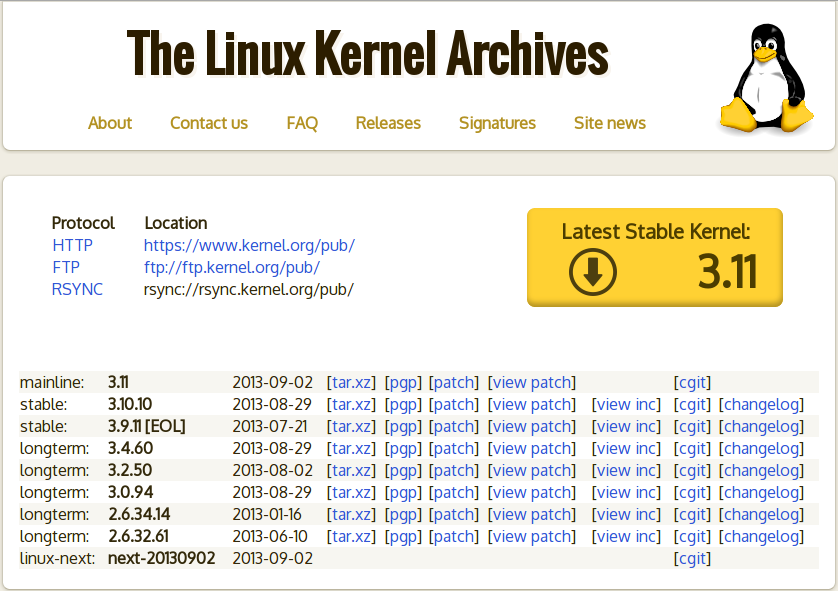Open view patch for longterm 3.0.94
Viewport: 838px width, 591px height.
[x=532, y=492]
